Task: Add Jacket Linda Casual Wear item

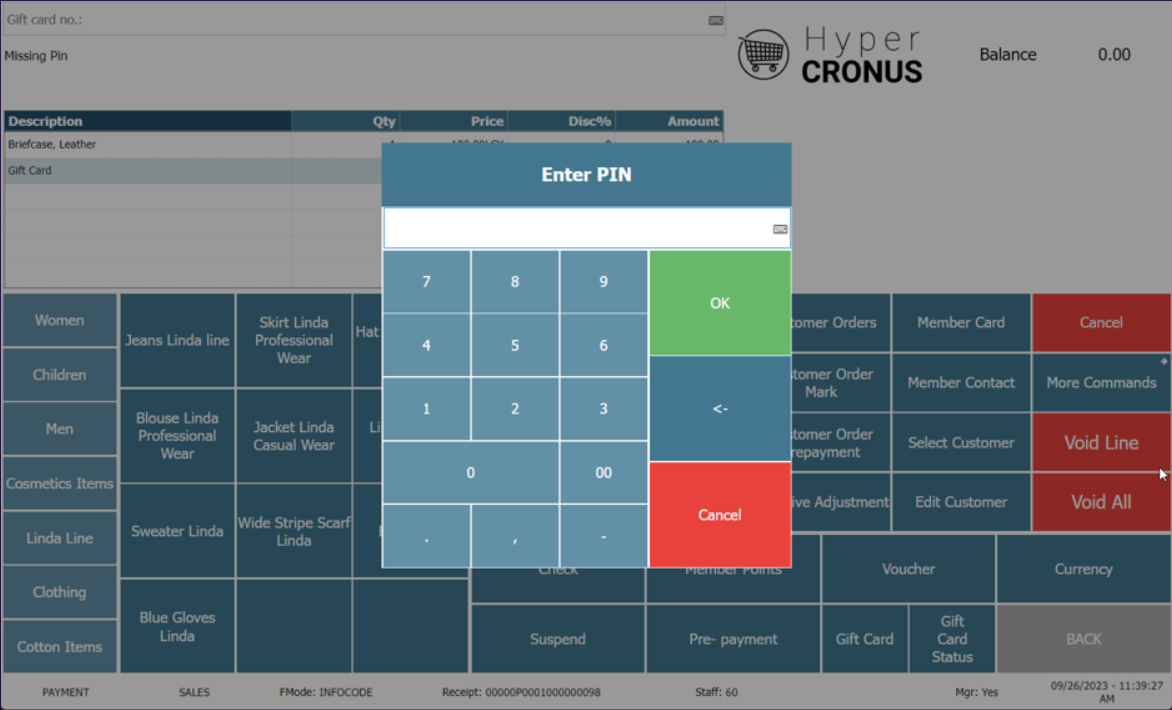Action: coord(294,436)
